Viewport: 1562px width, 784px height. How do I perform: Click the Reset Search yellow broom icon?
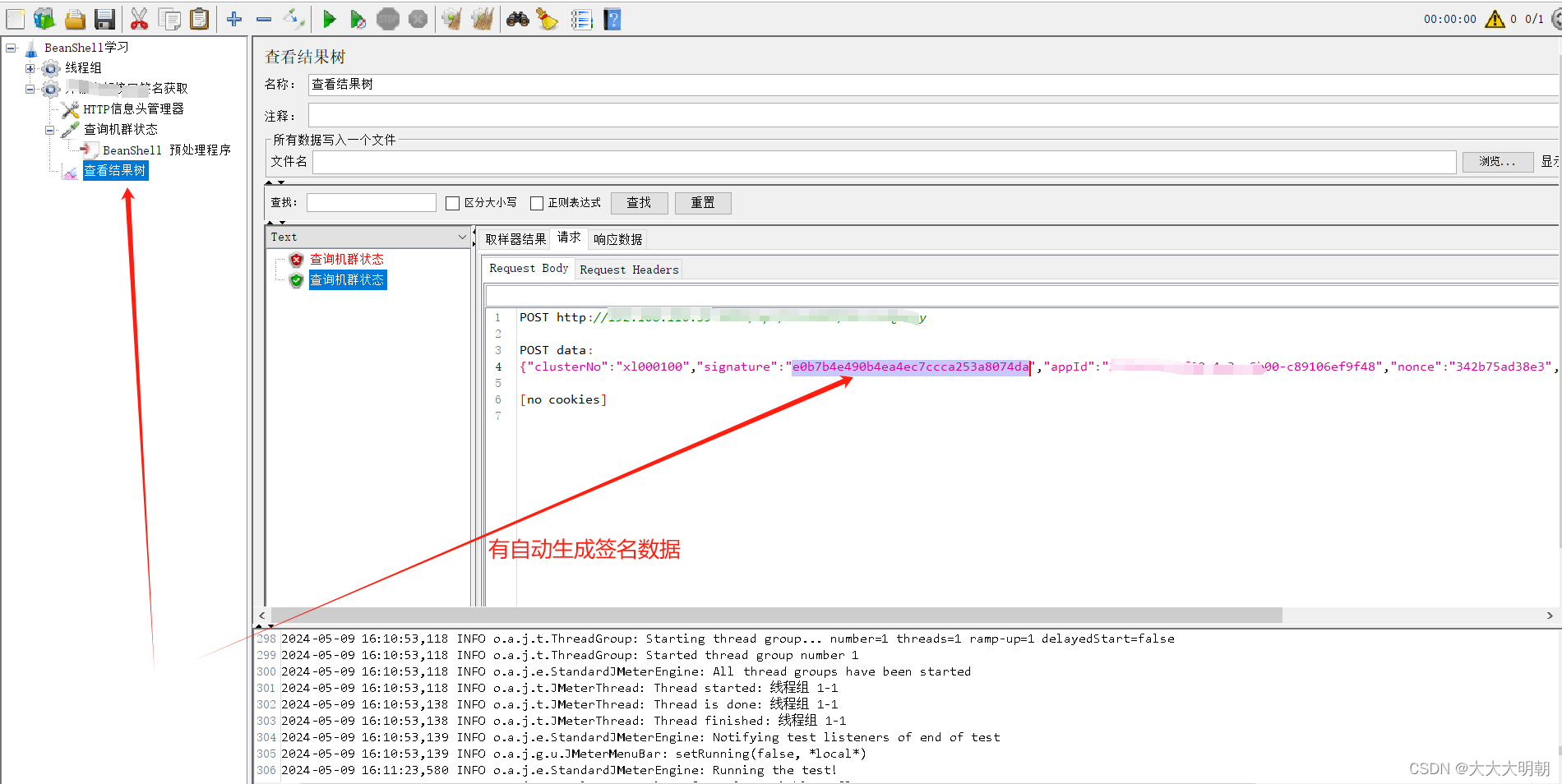(x=548, y=19)
